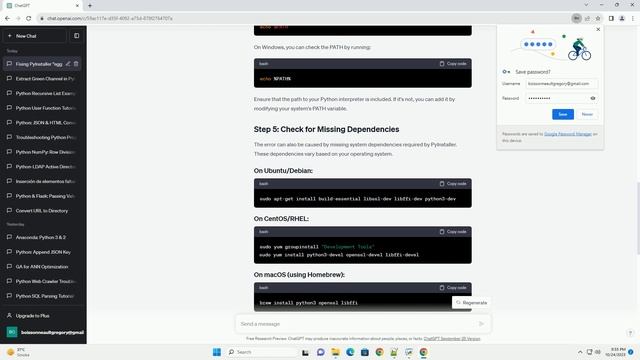The width and height of the screenshot is (640, 360).
Task: Close the Save password popup
Action: [x=598, y=29]
